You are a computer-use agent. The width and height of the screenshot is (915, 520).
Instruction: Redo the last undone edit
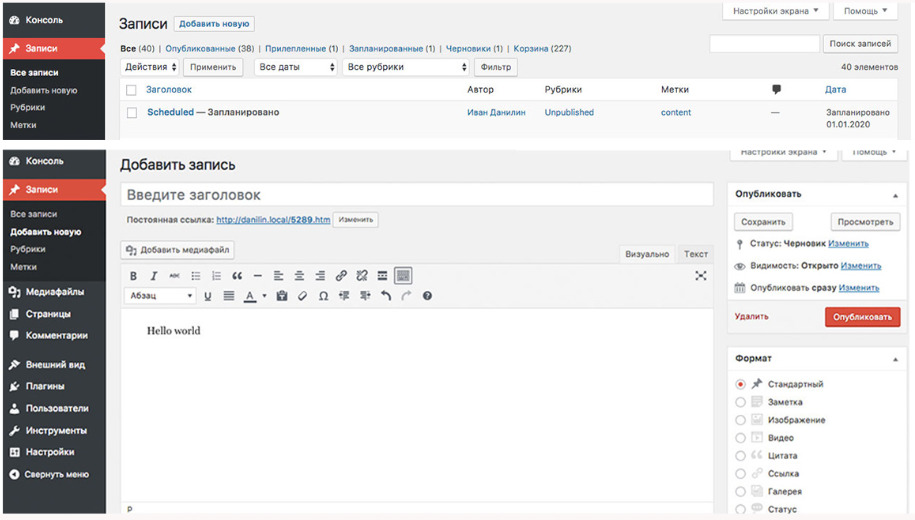(407, 296)
